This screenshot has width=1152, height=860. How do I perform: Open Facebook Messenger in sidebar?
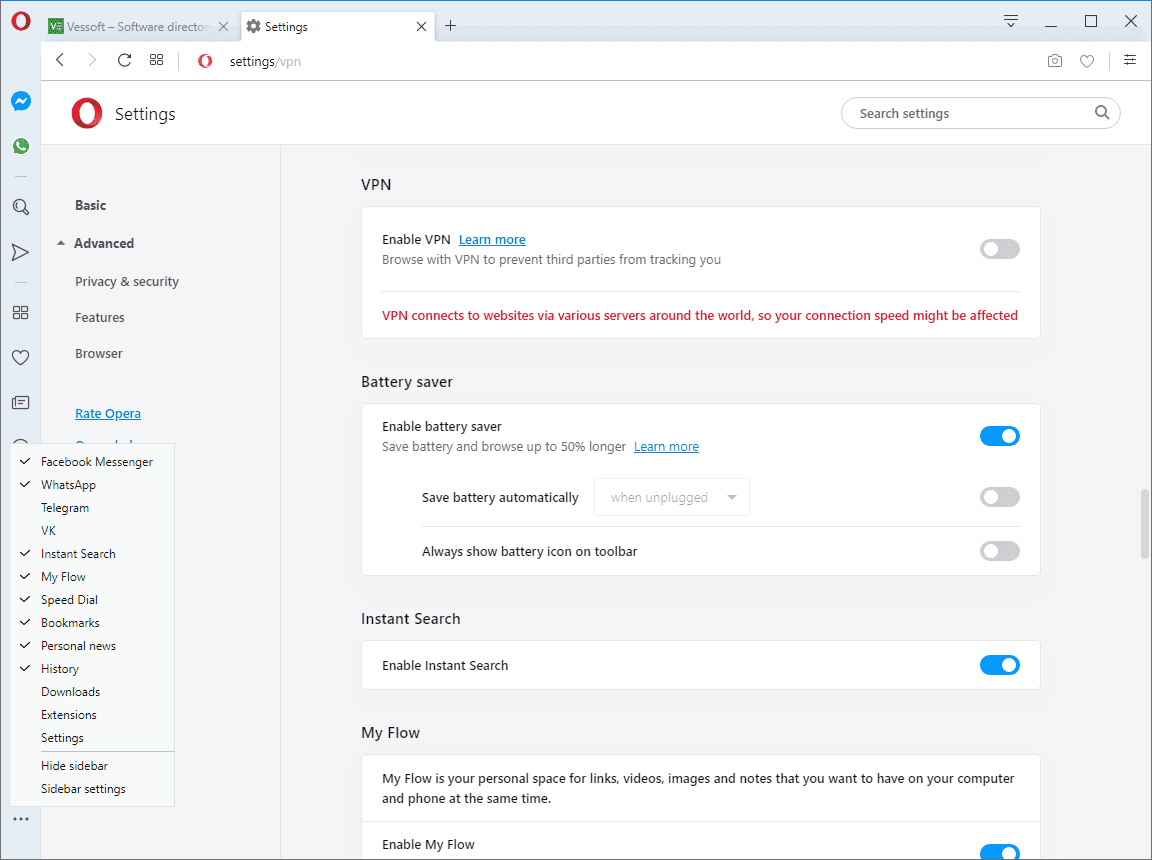coord(21,101)
